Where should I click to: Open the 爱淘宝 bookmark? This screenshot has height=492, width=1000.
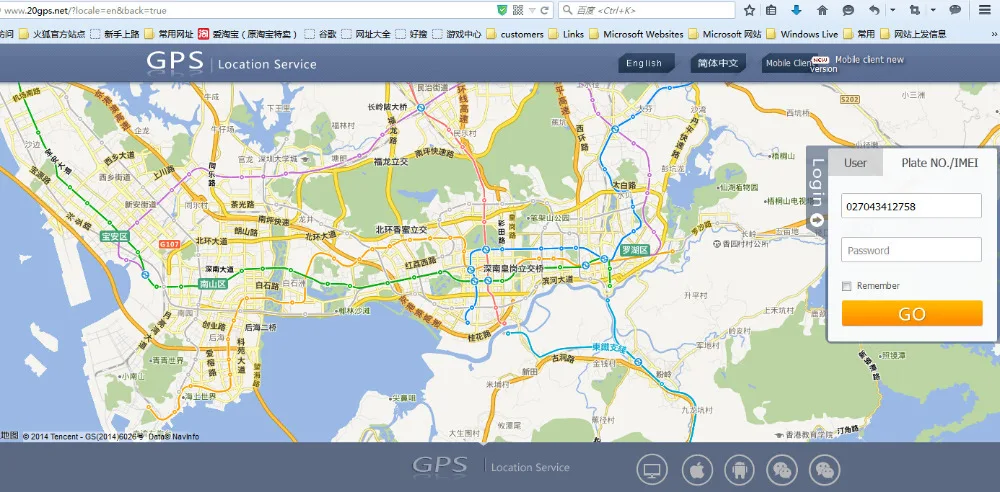(248, 34)
